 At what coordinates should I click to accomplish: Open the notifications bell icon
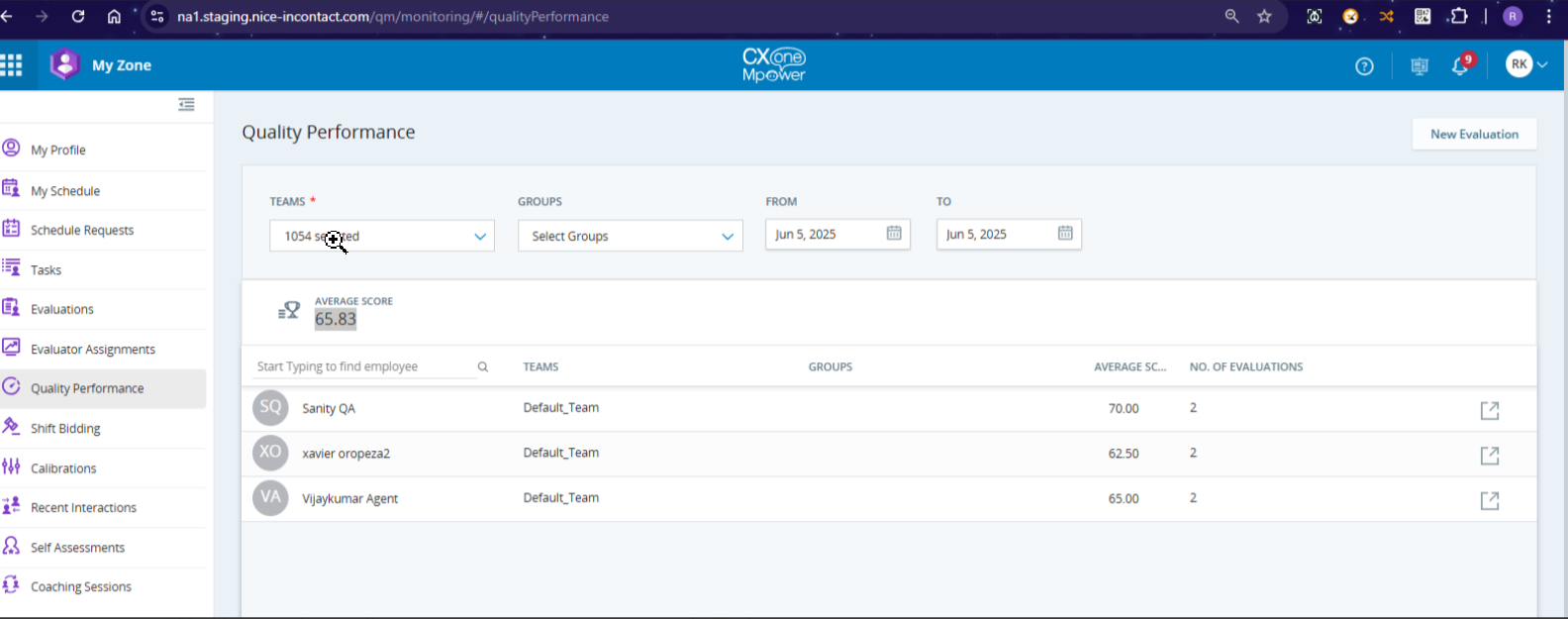tap(1459, 66)
